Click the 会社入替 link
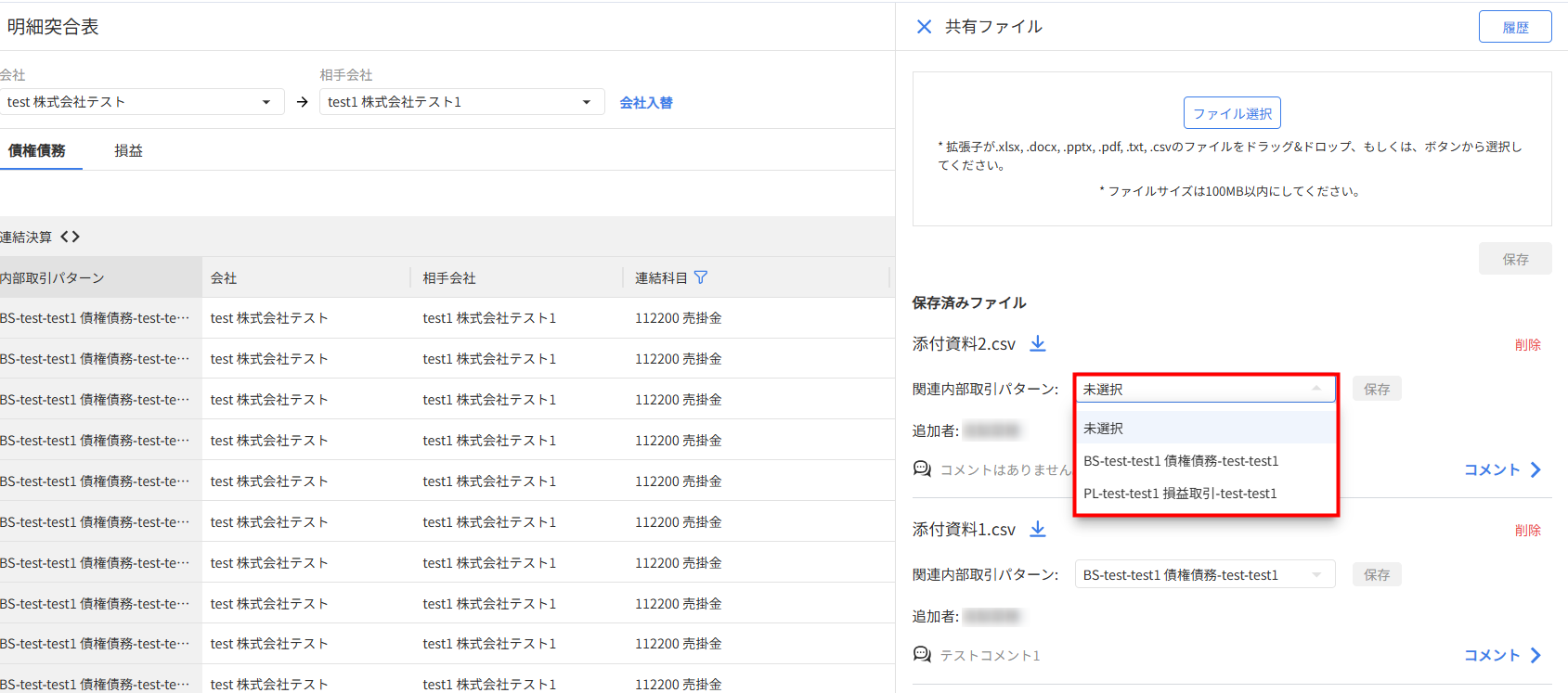 click(646, 103)
